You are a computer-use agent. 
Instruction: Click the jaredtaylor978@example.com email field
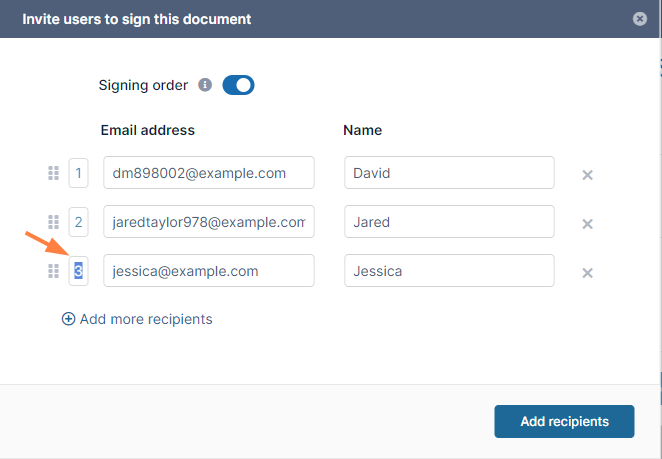point(209,222)
